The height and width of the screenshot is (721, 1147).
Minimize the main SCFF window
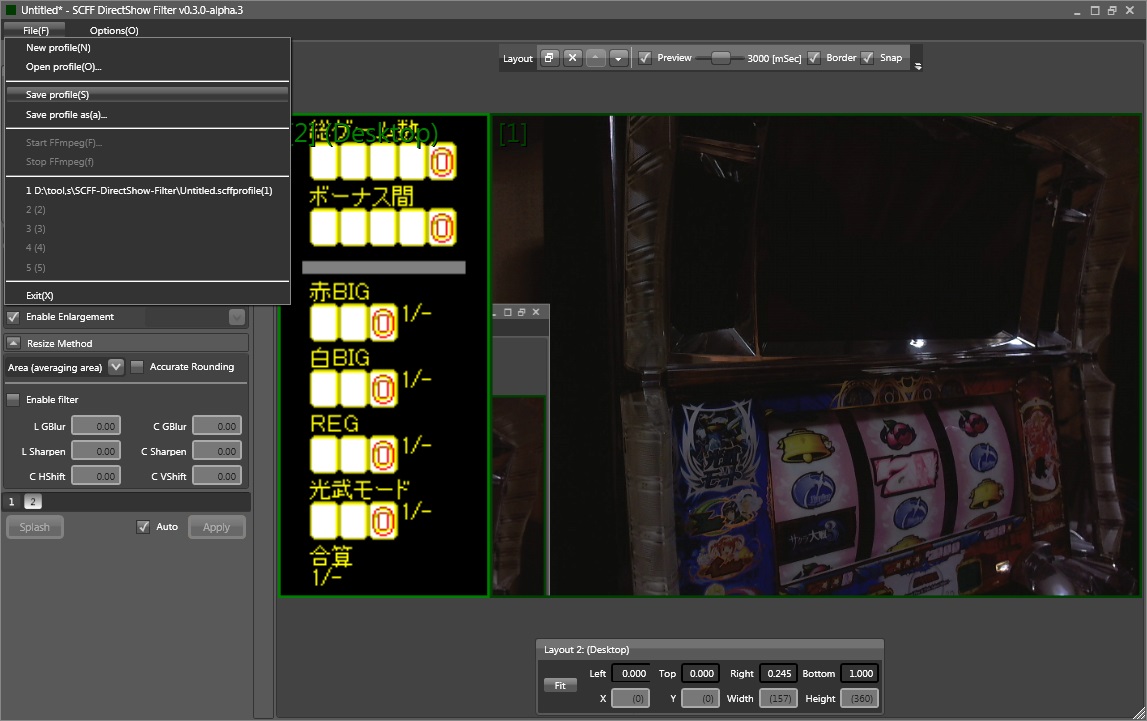pos(1078,12)
